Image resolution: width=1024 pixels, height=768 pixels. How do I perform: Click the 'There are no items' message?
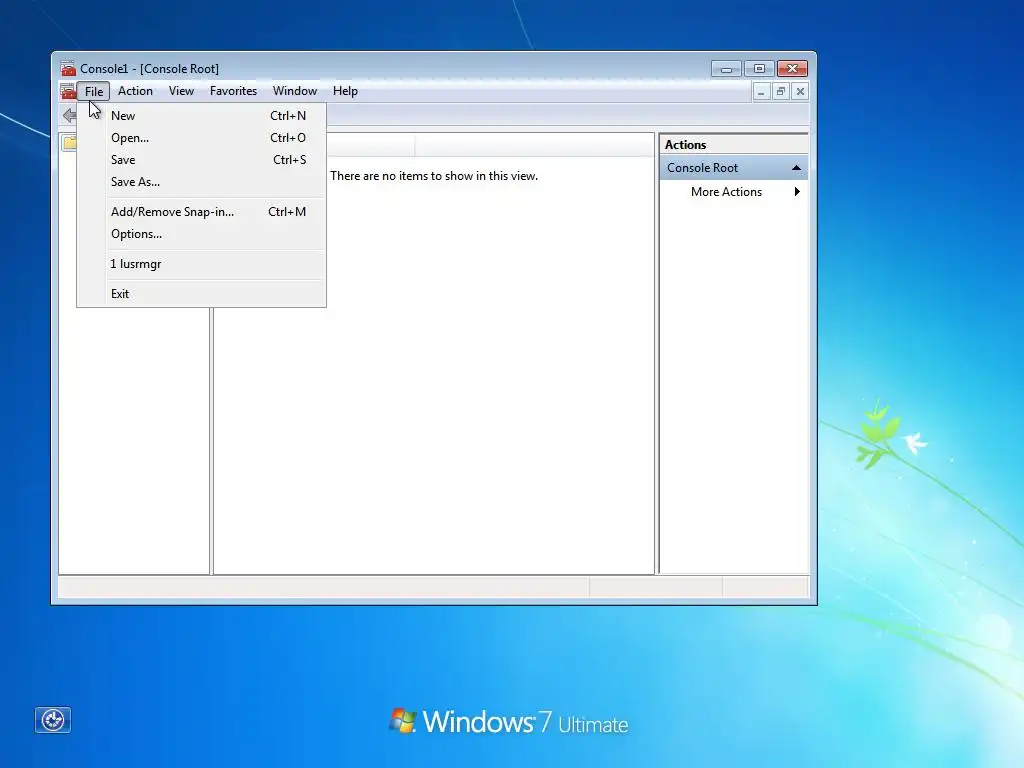434,176
